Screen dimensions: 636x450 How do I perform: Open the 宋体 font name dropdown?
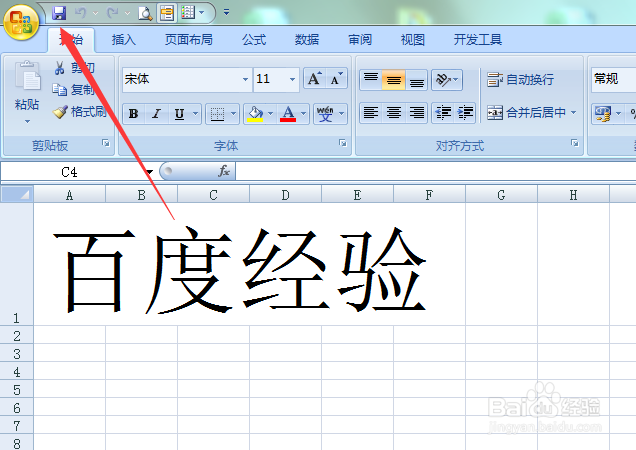(x=245, y=79)
